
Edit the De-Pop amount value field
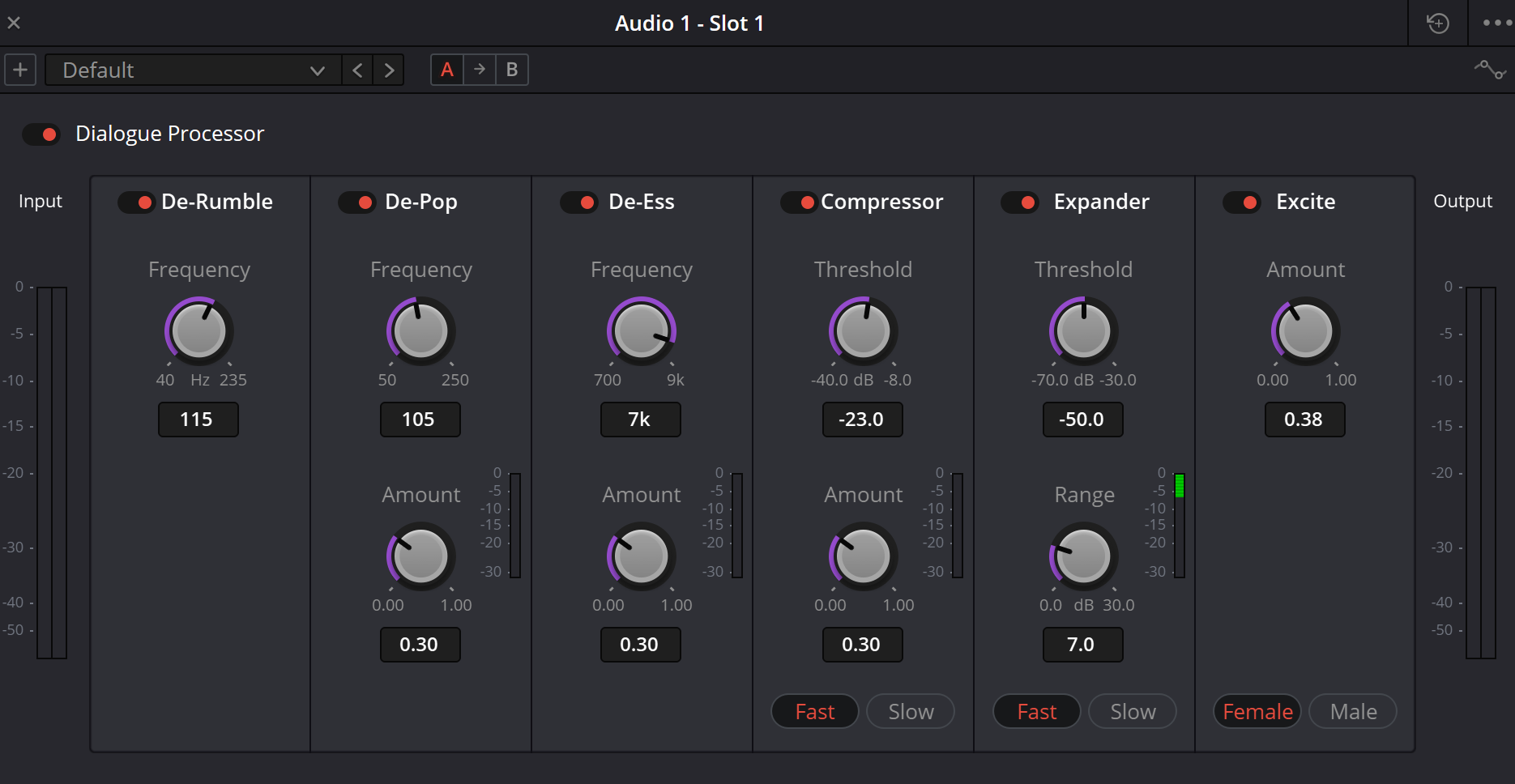click(x=420, y=645)
